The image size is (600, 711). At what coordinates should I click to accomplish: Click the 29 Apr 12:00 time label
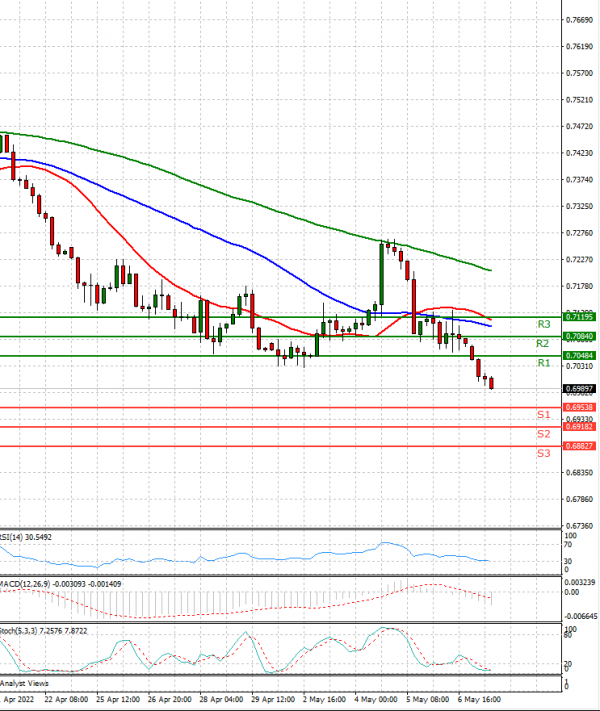pos(273,699)
